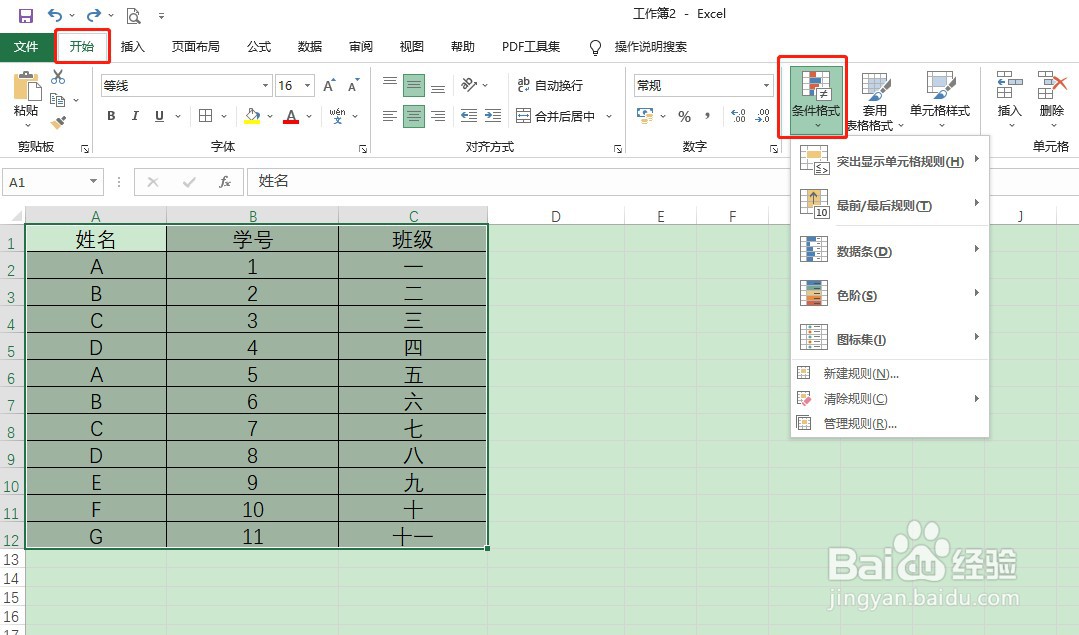Open the 文件 tab
The height and width of the screenshot is (635, 1079).
(x=26, y=46)
